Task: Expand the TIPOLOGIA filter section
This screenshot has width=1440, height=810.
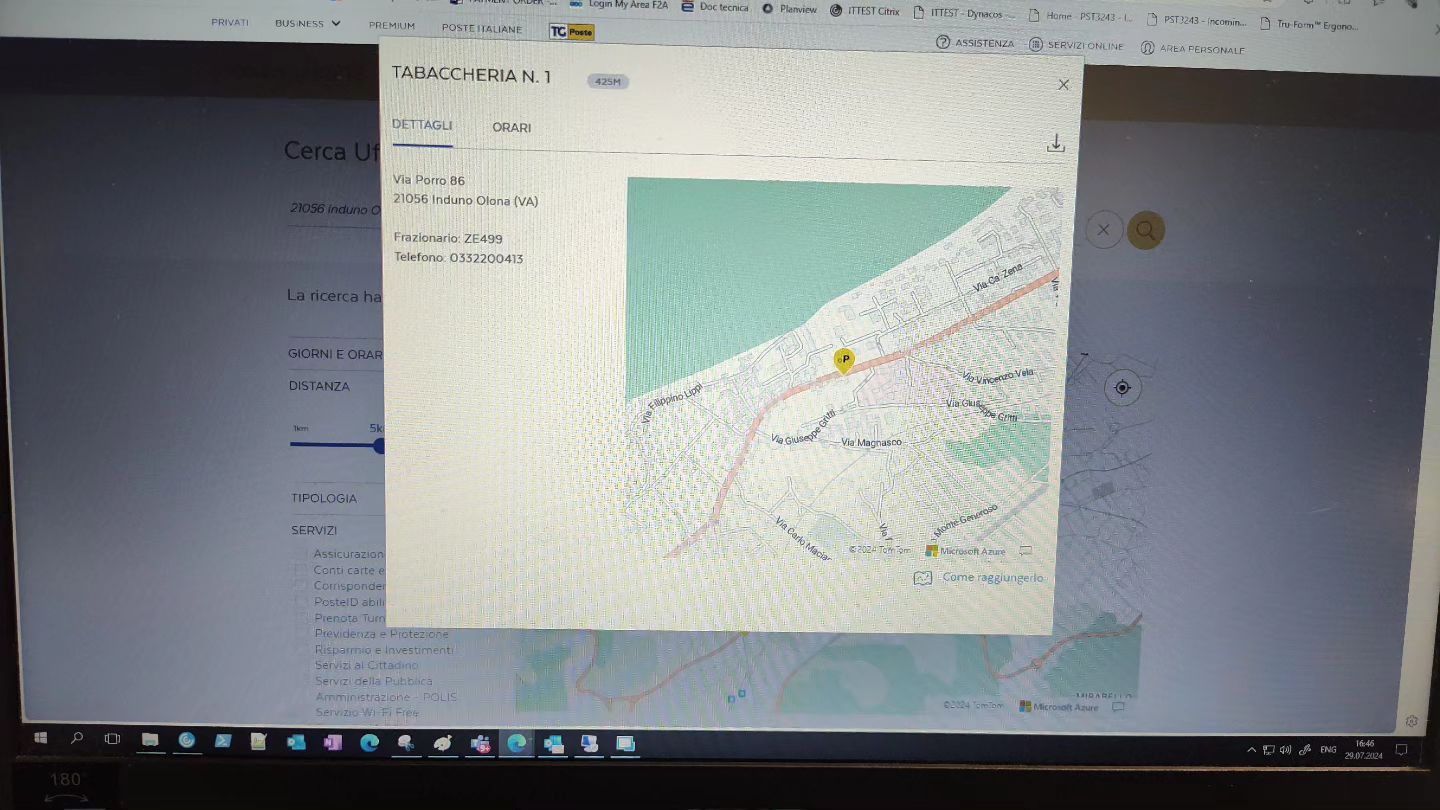Action: [324, 498]
